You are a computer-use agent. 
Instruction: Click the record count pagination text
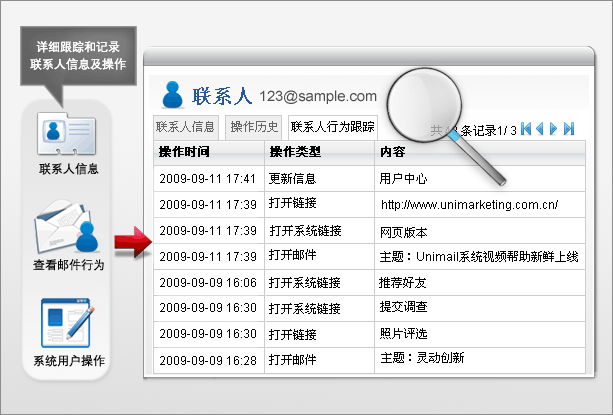pyautogui.click(x=473, y=130)
